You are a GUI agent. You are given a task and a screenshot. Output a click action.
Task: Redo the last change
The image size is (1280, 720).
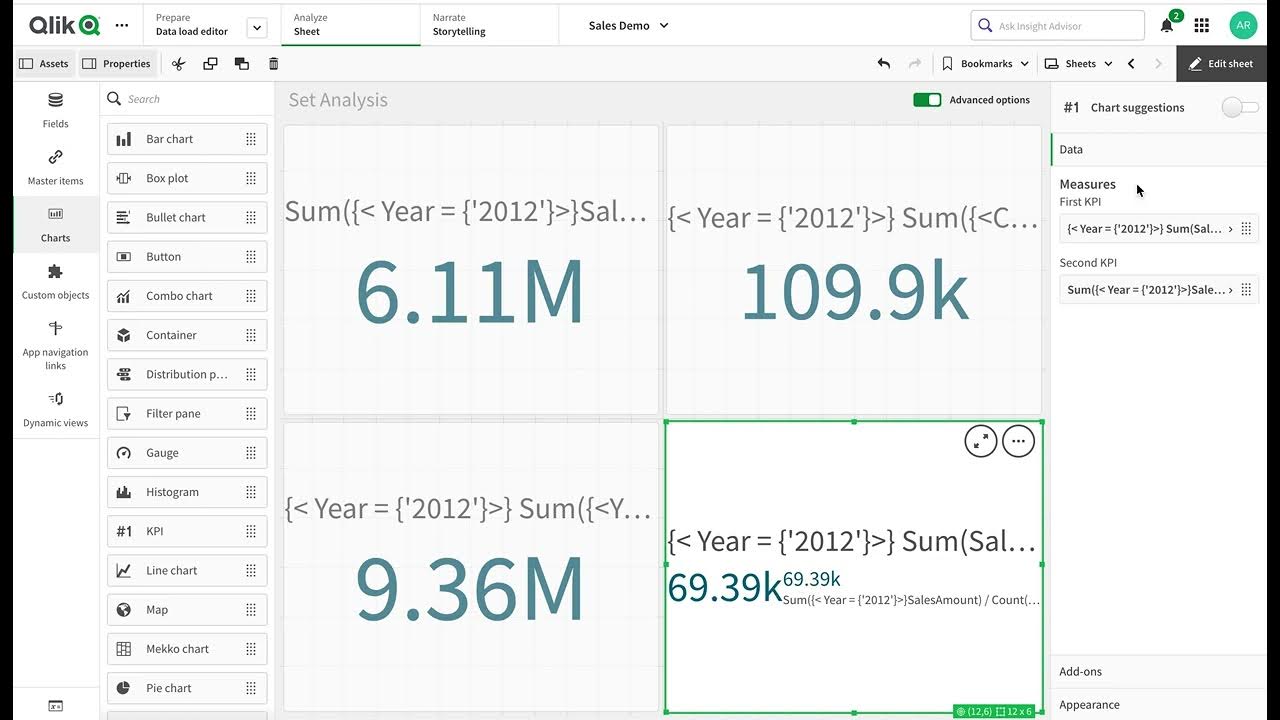[914, 63]
